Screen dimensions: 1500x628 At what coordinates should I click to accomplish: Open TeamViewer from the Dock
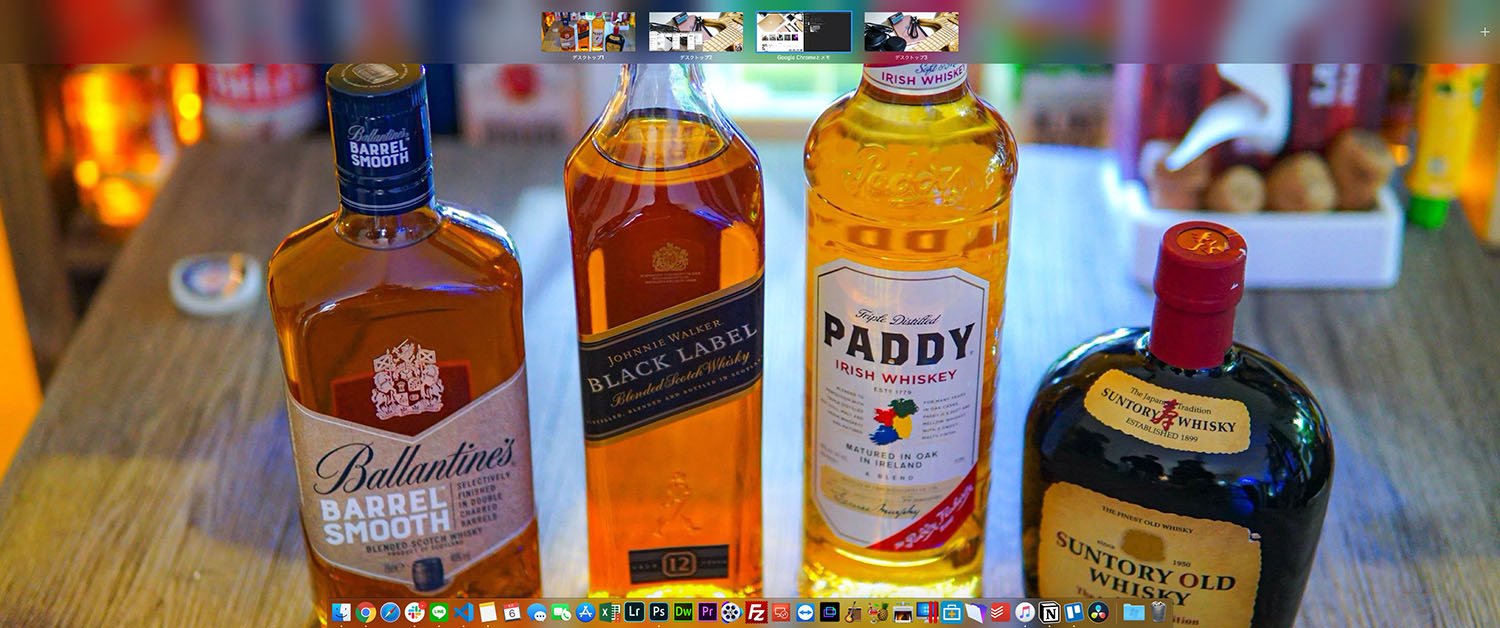(805, 612)
